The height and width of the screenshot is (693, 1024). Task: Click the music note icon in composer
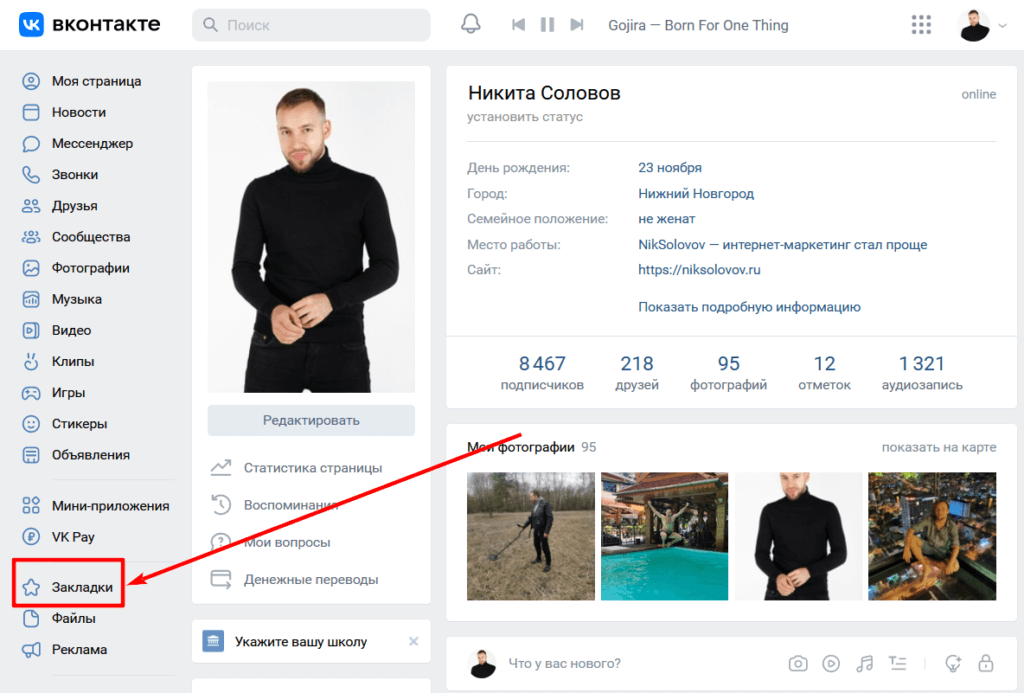pyautogui.click(x=865, y=663)
